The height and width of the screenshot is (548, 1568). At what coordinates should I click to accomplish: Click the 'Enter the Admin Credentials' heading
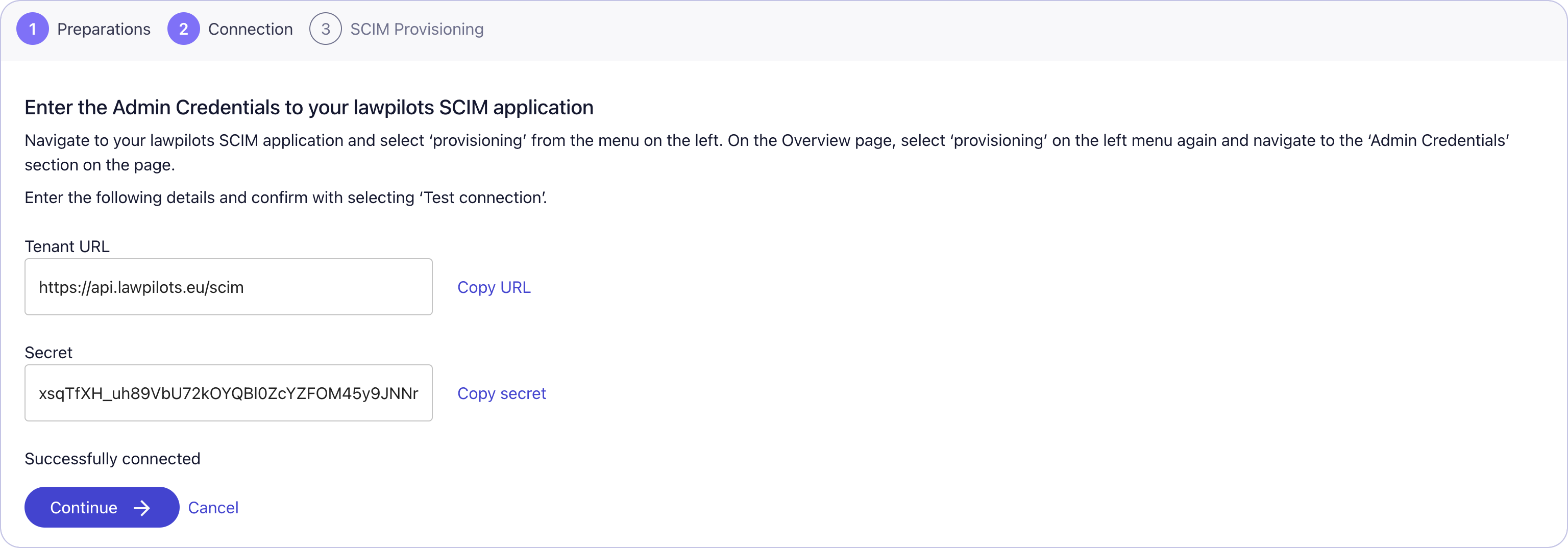(x=309, y=108)
